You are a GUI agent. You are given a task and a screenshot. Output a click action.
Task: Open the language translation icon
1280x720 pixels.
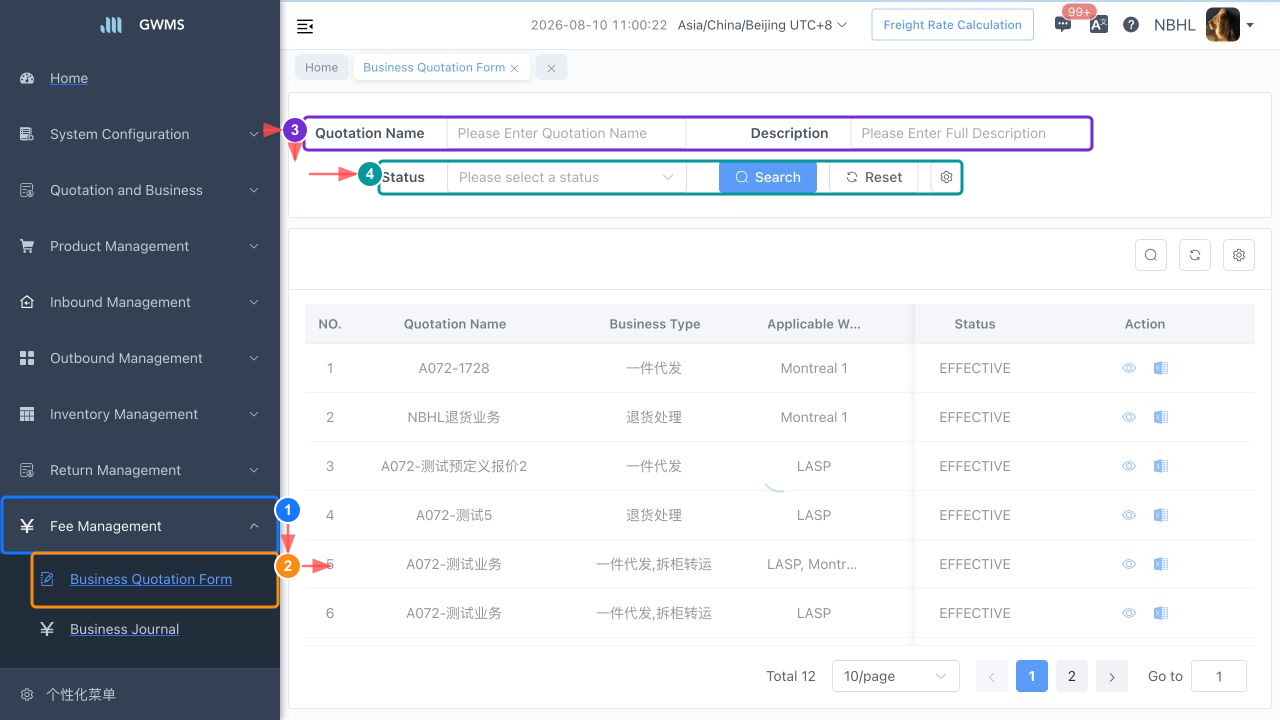[x=1098, y=25]
